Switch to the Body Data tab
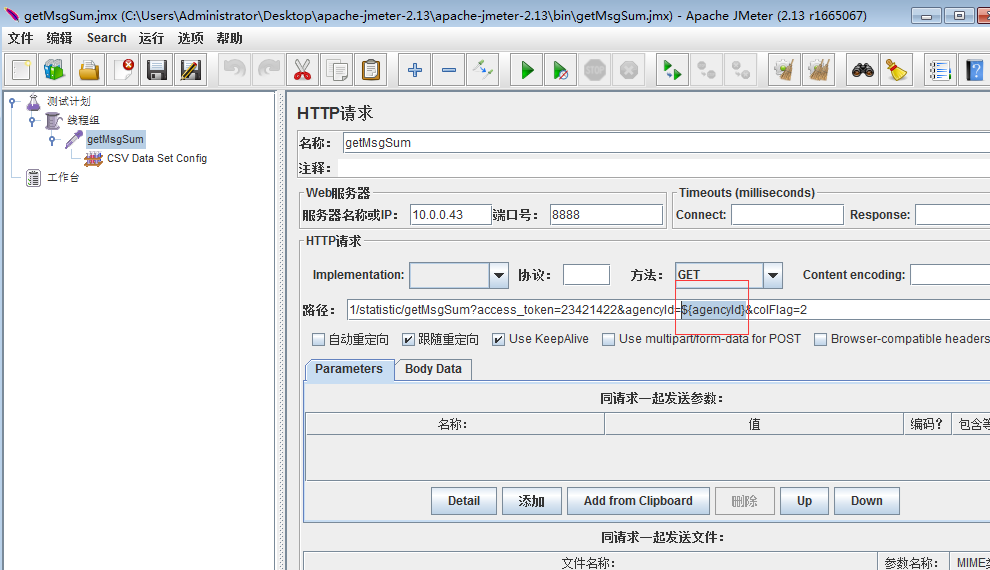This screenshot has width=990, height=570. pos(433,369)
